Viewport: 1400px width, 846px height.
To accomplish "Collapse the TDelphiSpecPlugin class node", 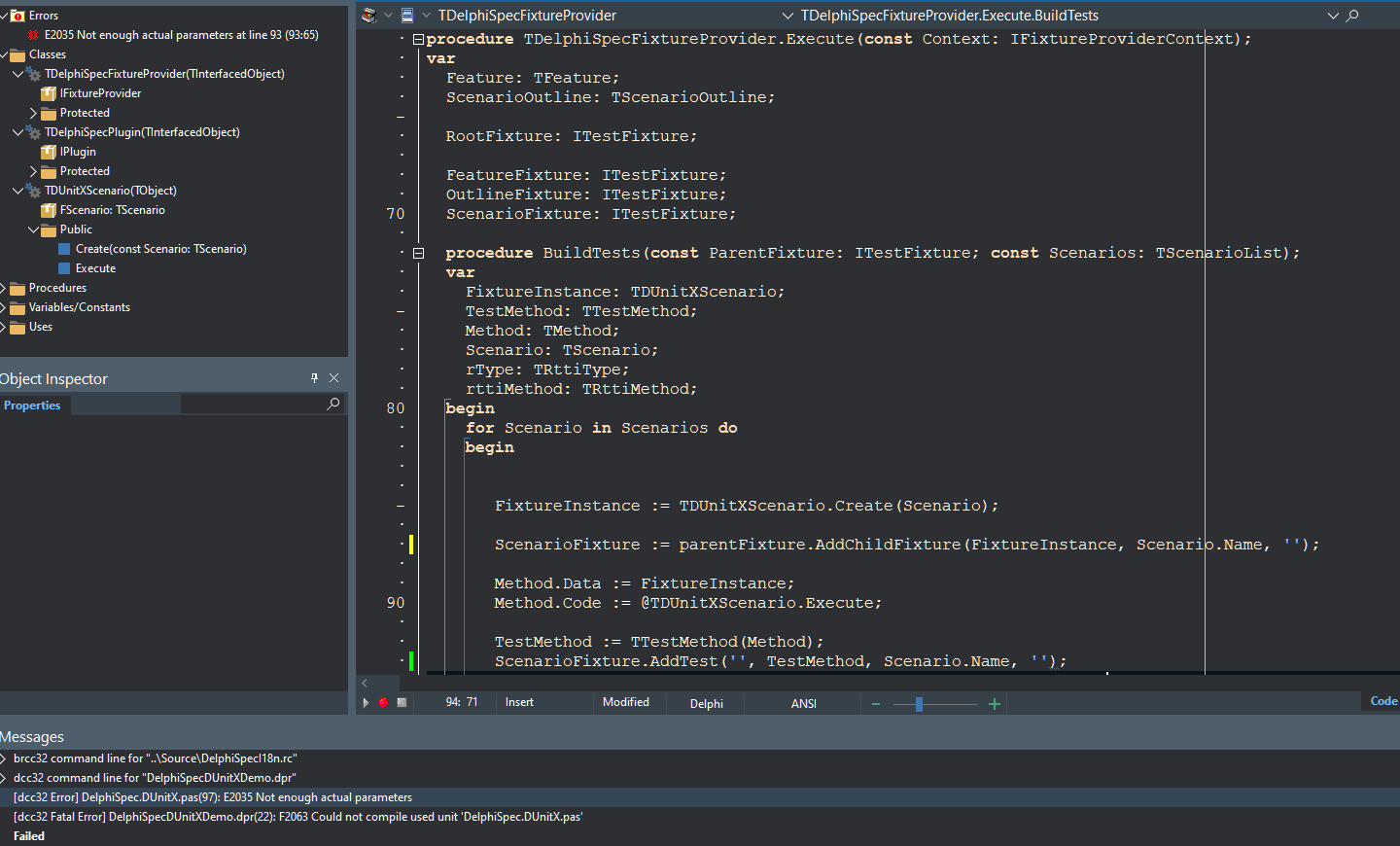I will pos(17,132).
